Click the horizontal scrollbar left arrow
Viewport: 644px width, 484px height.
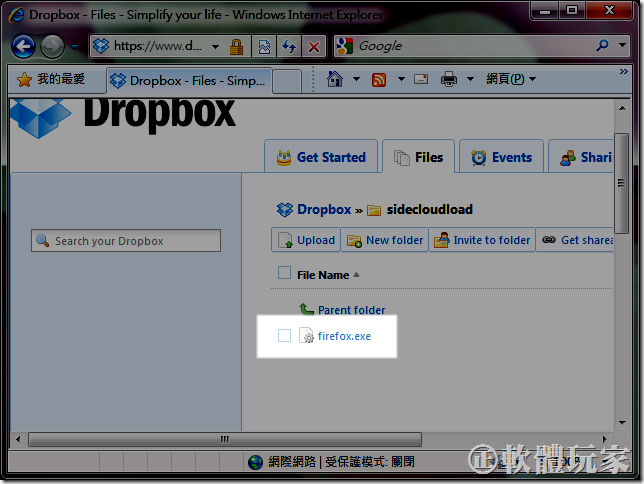(x=18, y=439)
